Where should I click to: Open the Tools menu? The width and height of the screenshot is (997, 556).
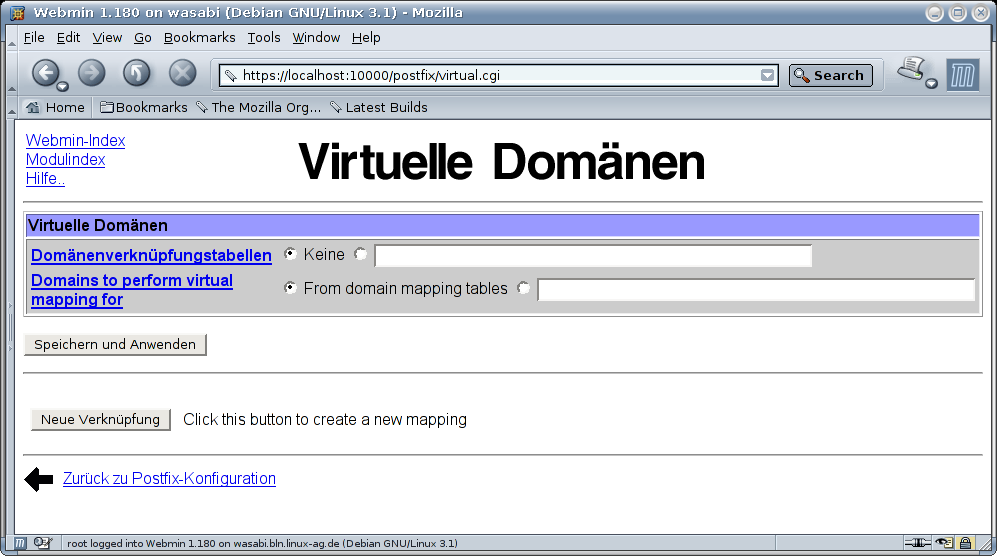[x=264, y=38]
